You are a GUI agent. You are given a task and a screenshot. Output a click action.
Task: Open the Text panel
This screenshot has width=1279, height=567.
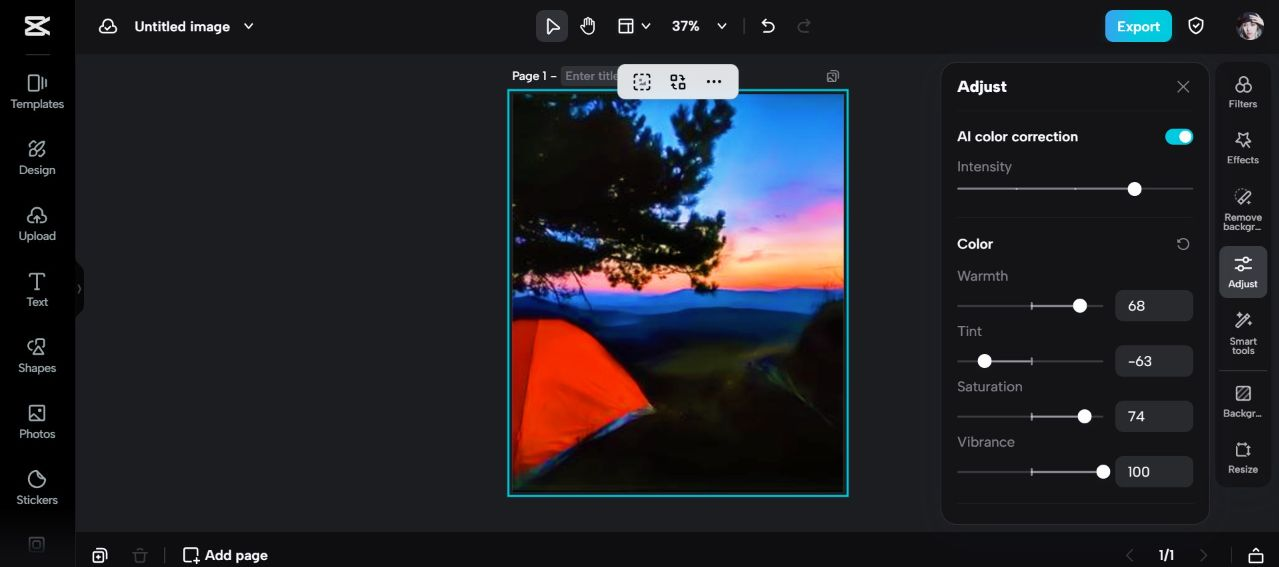pos(37,290)
